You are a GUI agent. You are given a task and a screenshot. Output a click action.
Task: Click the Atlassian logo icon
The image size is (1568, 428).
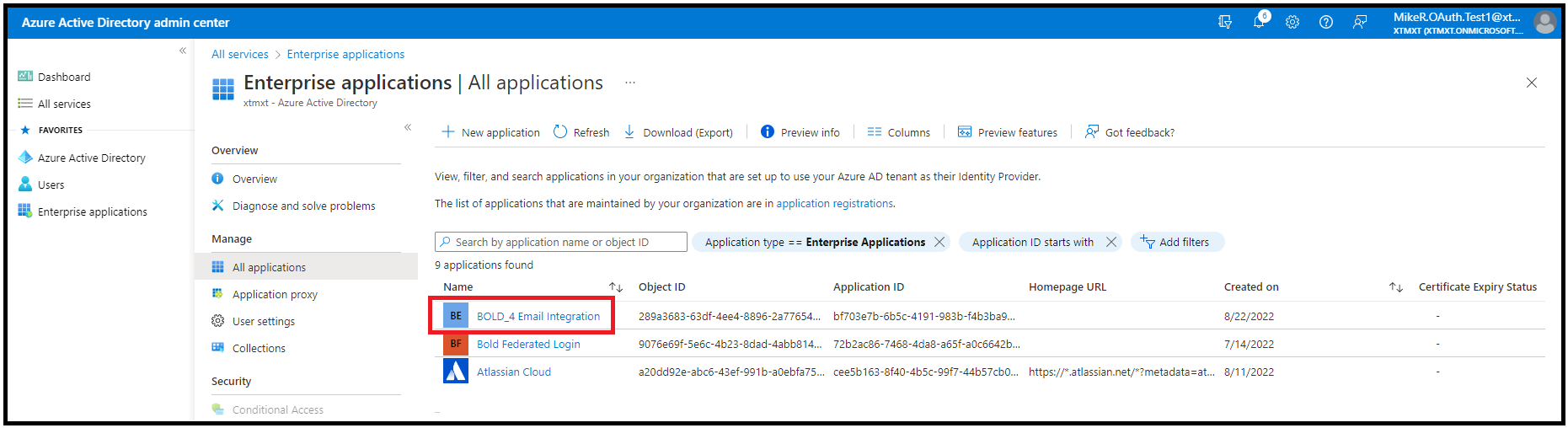[x=456, y=371]
